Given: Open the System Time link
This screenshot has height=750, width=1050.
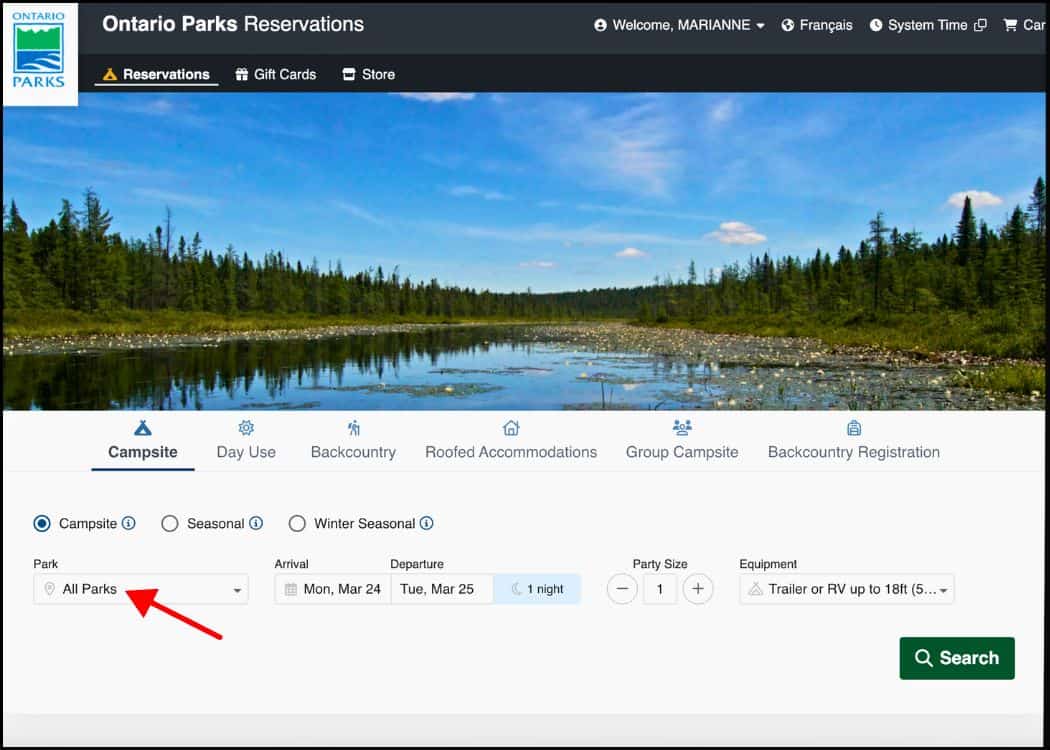Looking at the screenshot, I should click(x=928, y=25).
